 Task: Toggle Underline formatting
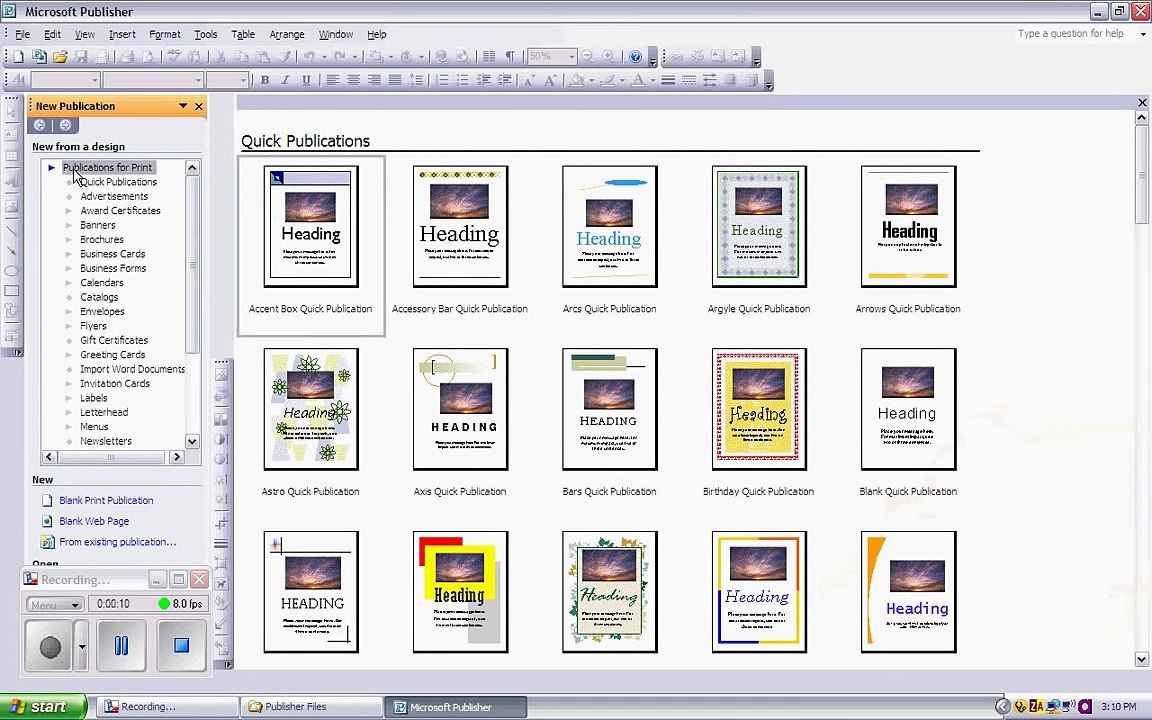[x=306, y=80]
